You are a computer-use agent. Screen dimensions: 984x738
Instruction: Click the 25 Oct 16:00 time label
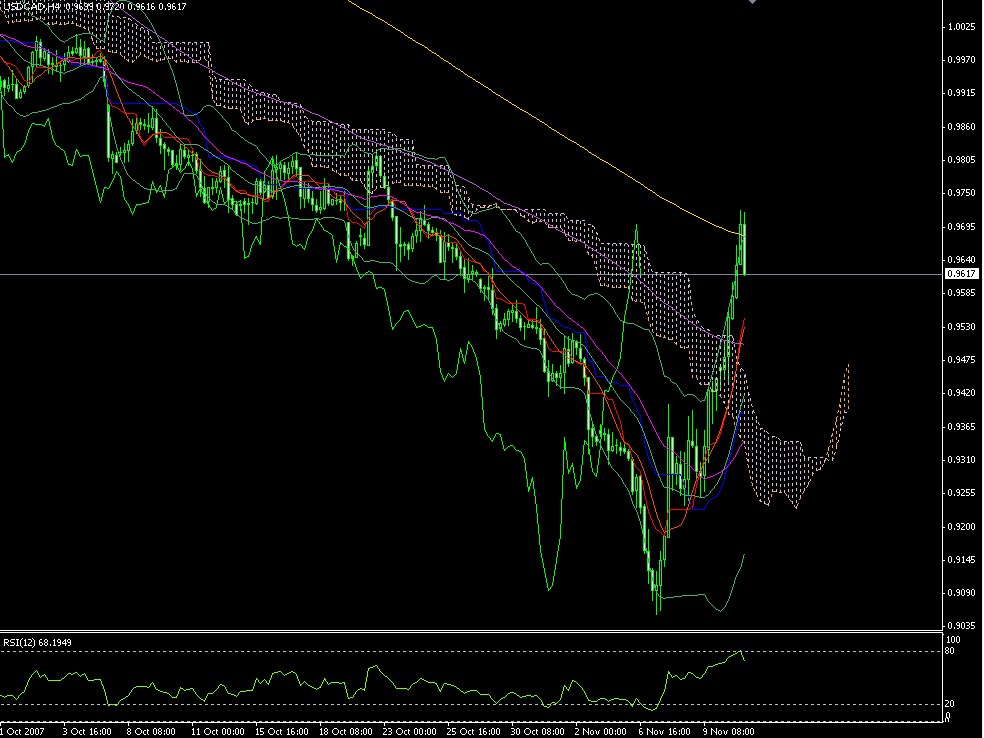474,732
